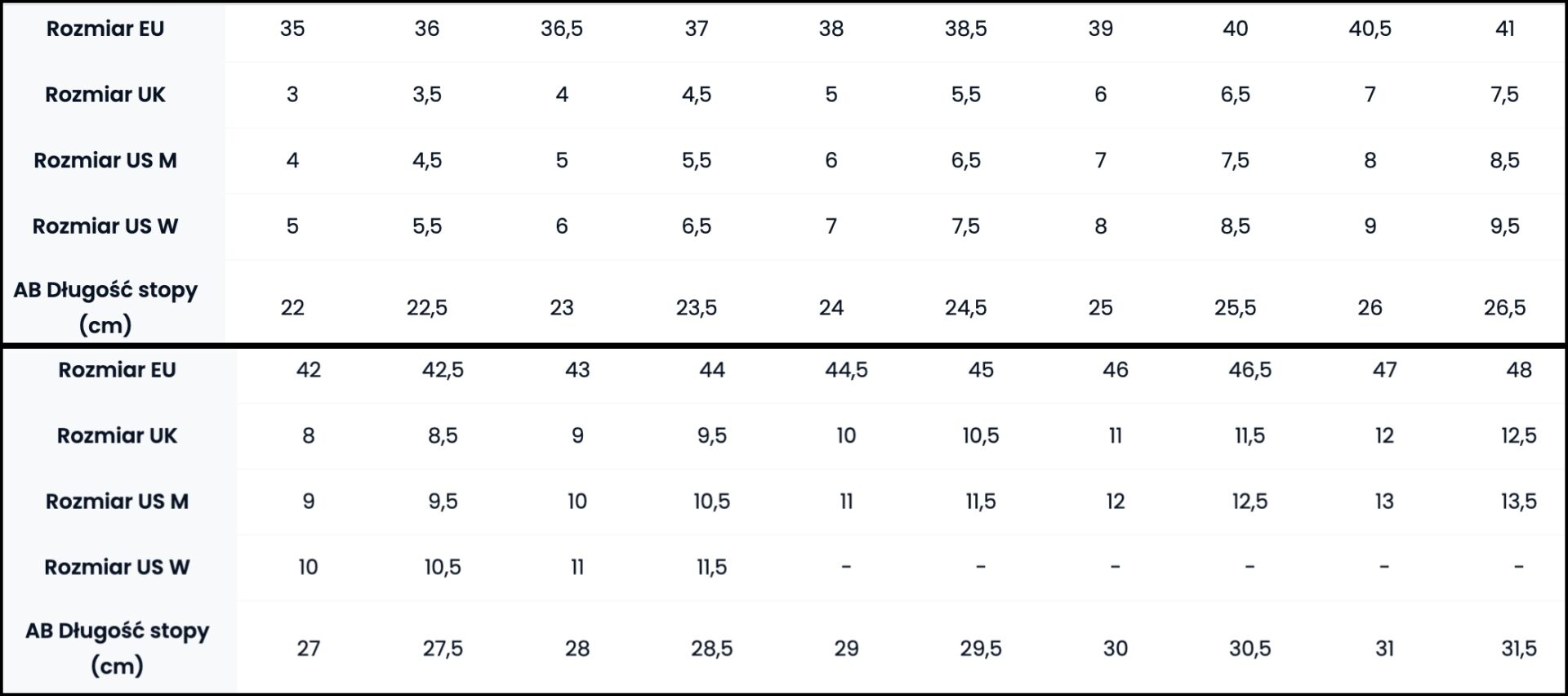
Task: Select EU size 44,5 in the bottom table
Action: point(846,370)
